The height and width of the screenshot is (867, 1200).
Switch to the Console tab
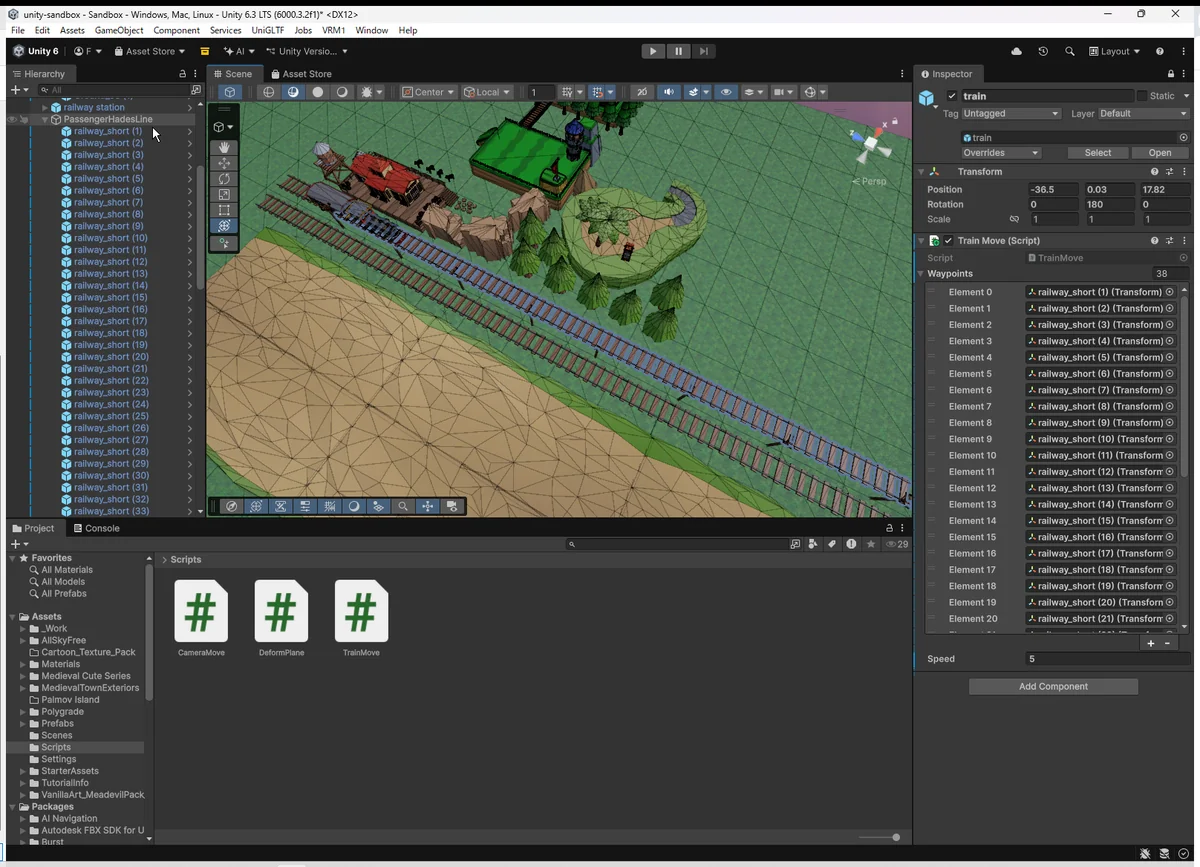click(95, 528)
